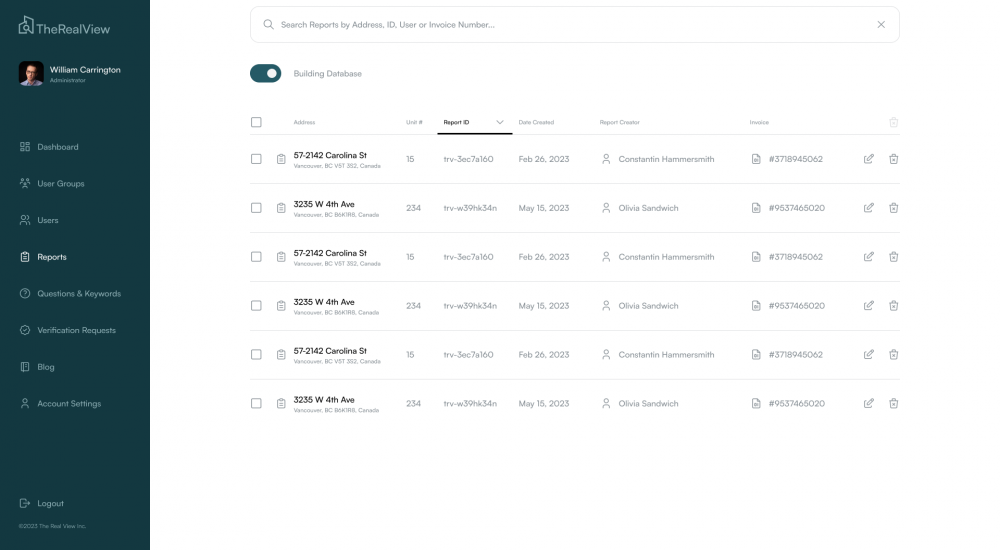Click the trash icon in the table header
This screenshot has width=1000, height=550.
(894, 122)
